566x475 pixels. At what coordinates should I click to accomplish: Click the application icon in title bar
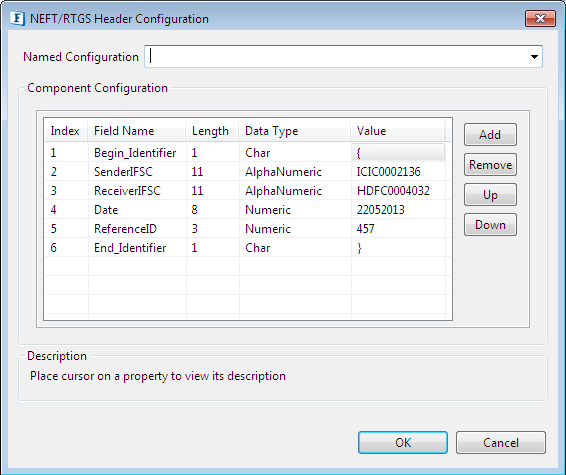tap(17, 18)
